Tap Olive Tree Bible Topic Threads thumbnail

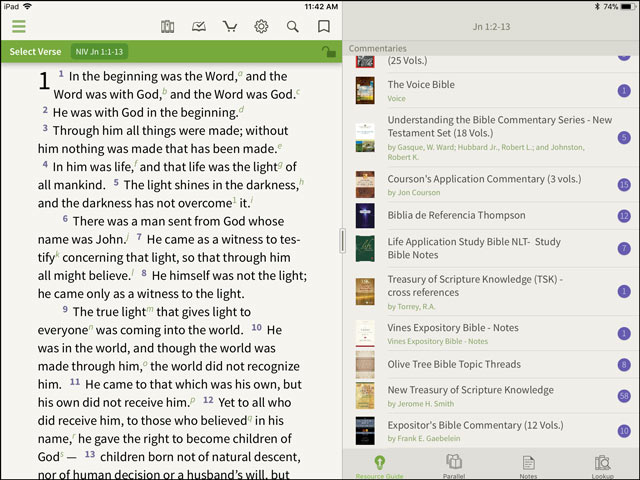click(x=365, y=364)
